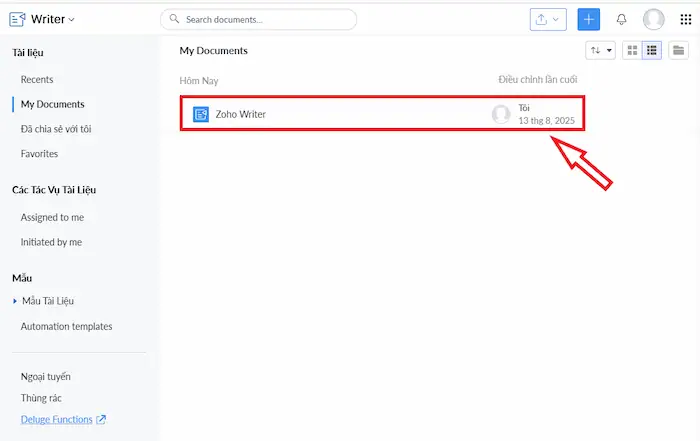Open the notifications bell
Screen dimensions: 700x441
pyautogui.click(x=622, y=19)
